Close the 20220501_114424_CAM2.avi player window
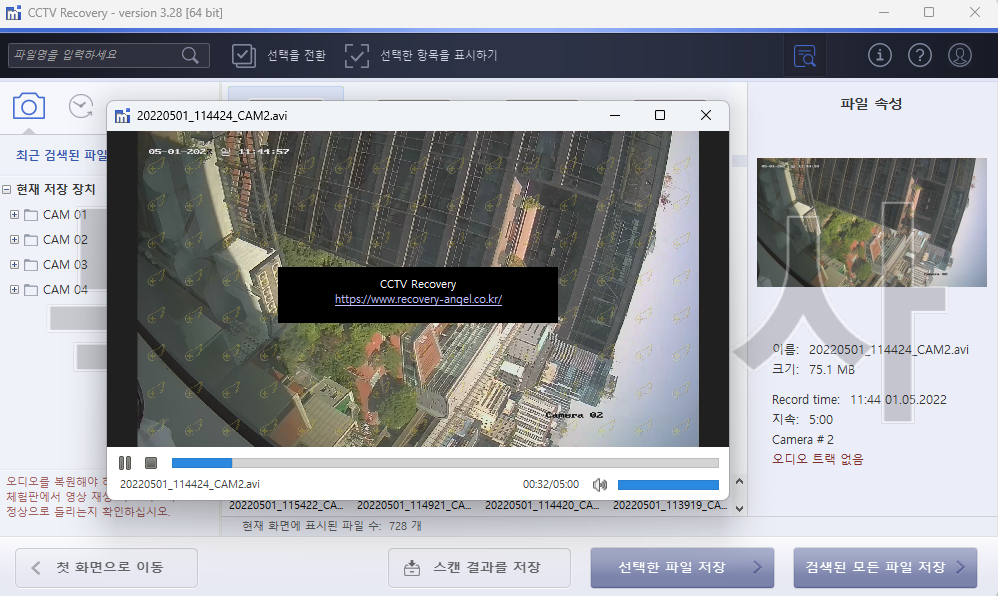The height and width of the screenshot is (596, 998). (706, 115)
